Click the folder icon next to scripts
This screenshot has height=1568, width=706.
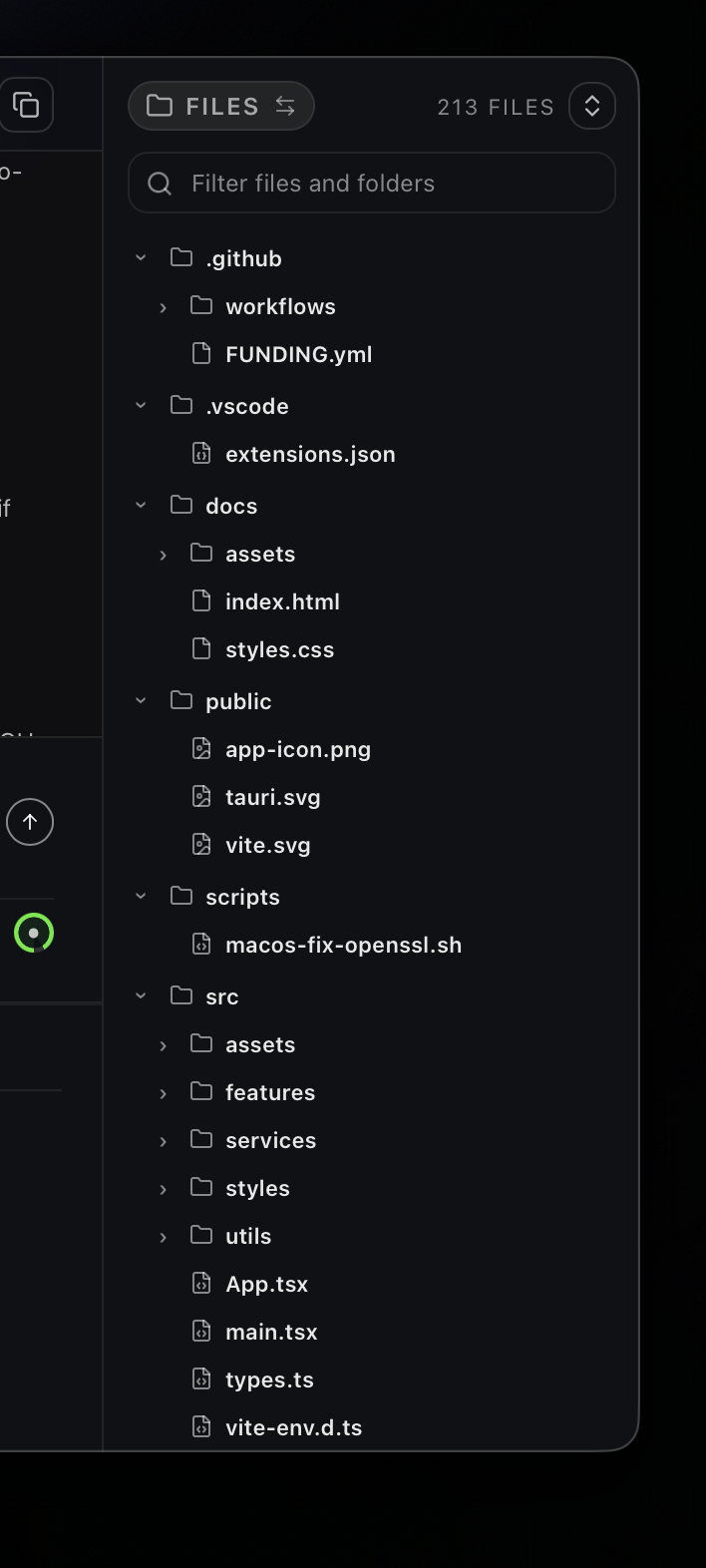pyautogui.click(x=179, y=895)
